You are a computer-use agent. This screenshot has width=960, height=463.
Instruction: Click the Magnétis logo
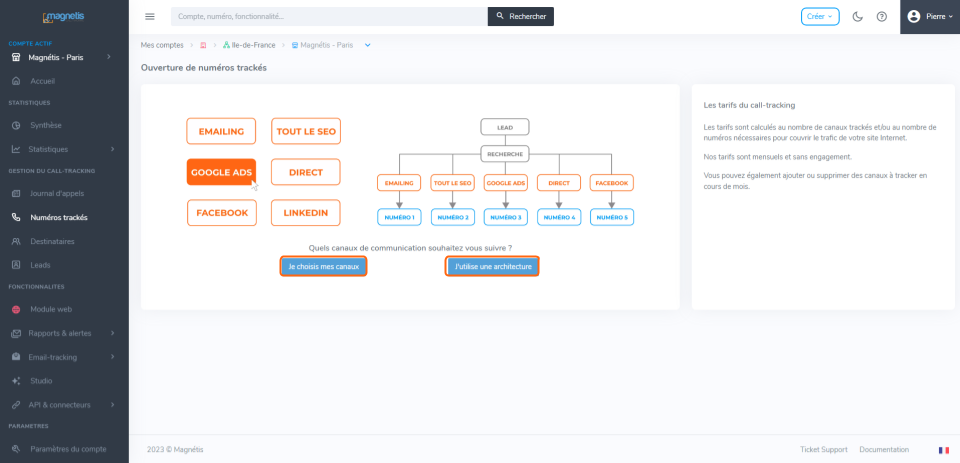[64, 17]
